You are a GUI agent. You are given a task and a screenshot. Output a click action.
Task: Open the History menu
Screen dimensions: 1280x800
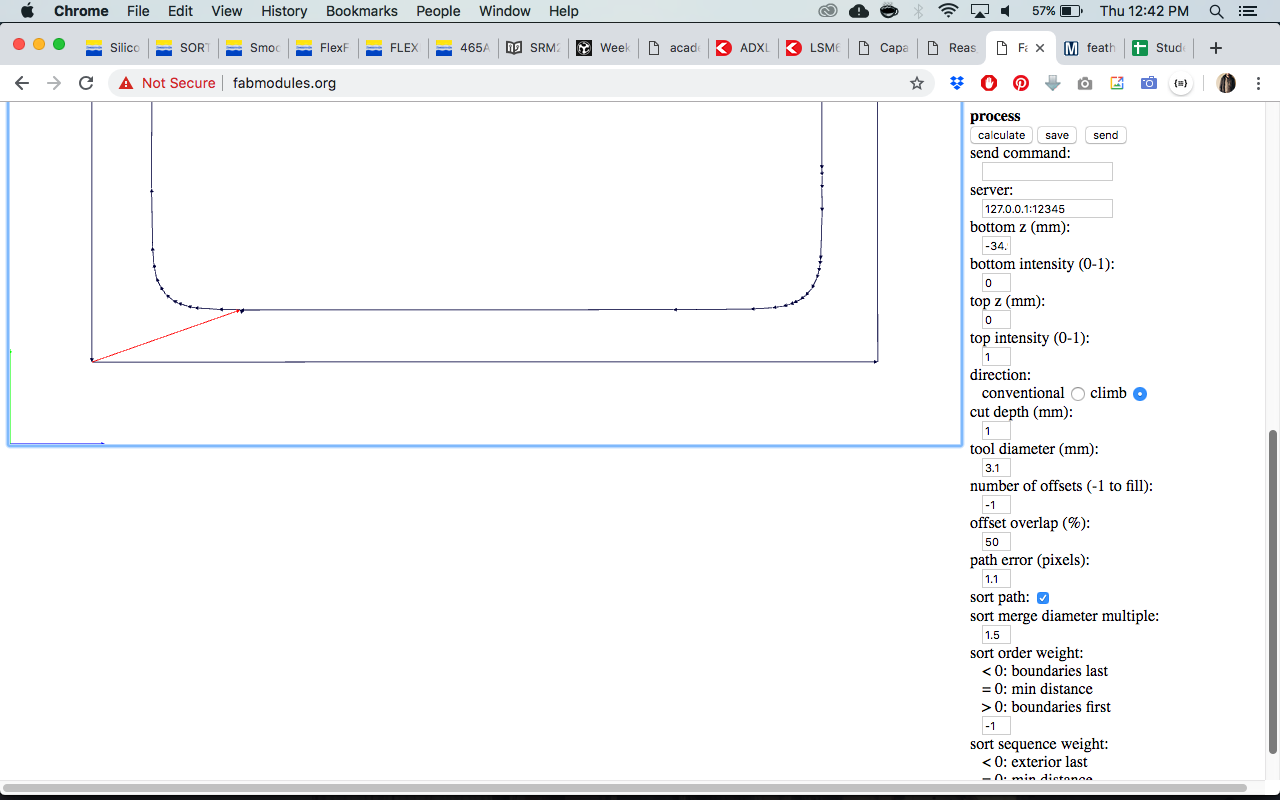284,11
